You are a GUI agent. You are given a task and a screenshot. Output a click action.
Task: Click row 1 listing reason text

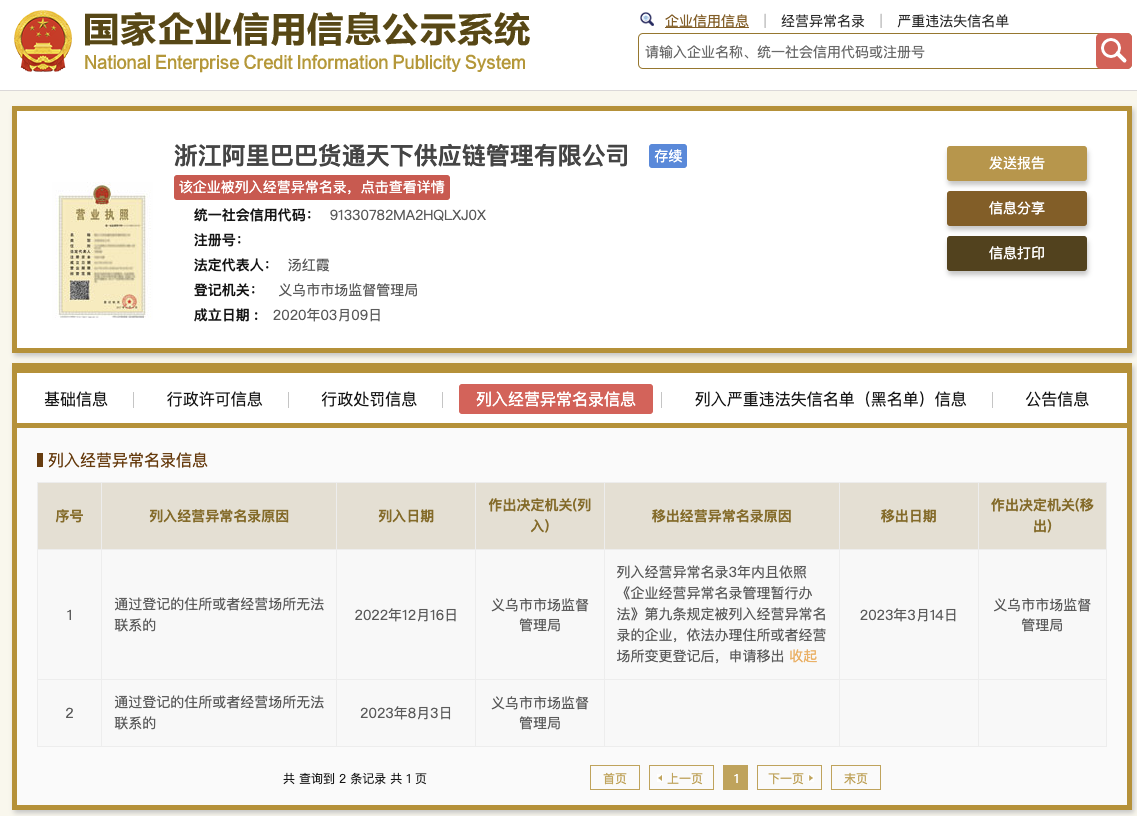coord(219,614)
